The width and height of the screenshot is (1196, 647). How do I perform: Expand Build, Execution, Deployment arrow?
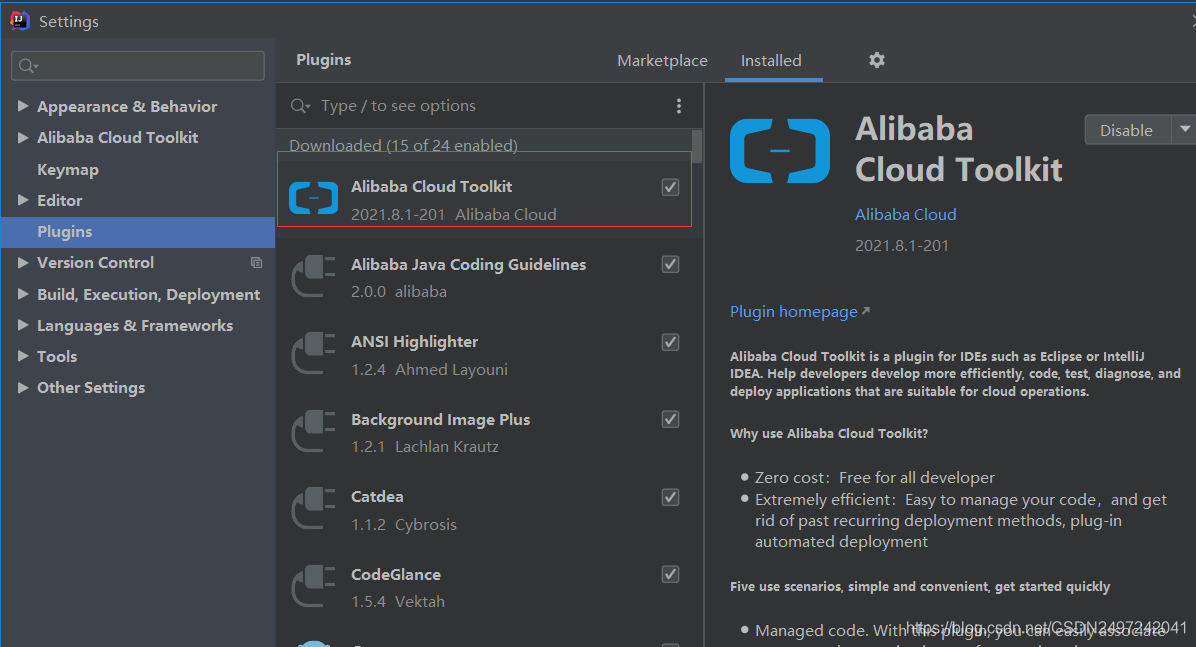[23, 294]
